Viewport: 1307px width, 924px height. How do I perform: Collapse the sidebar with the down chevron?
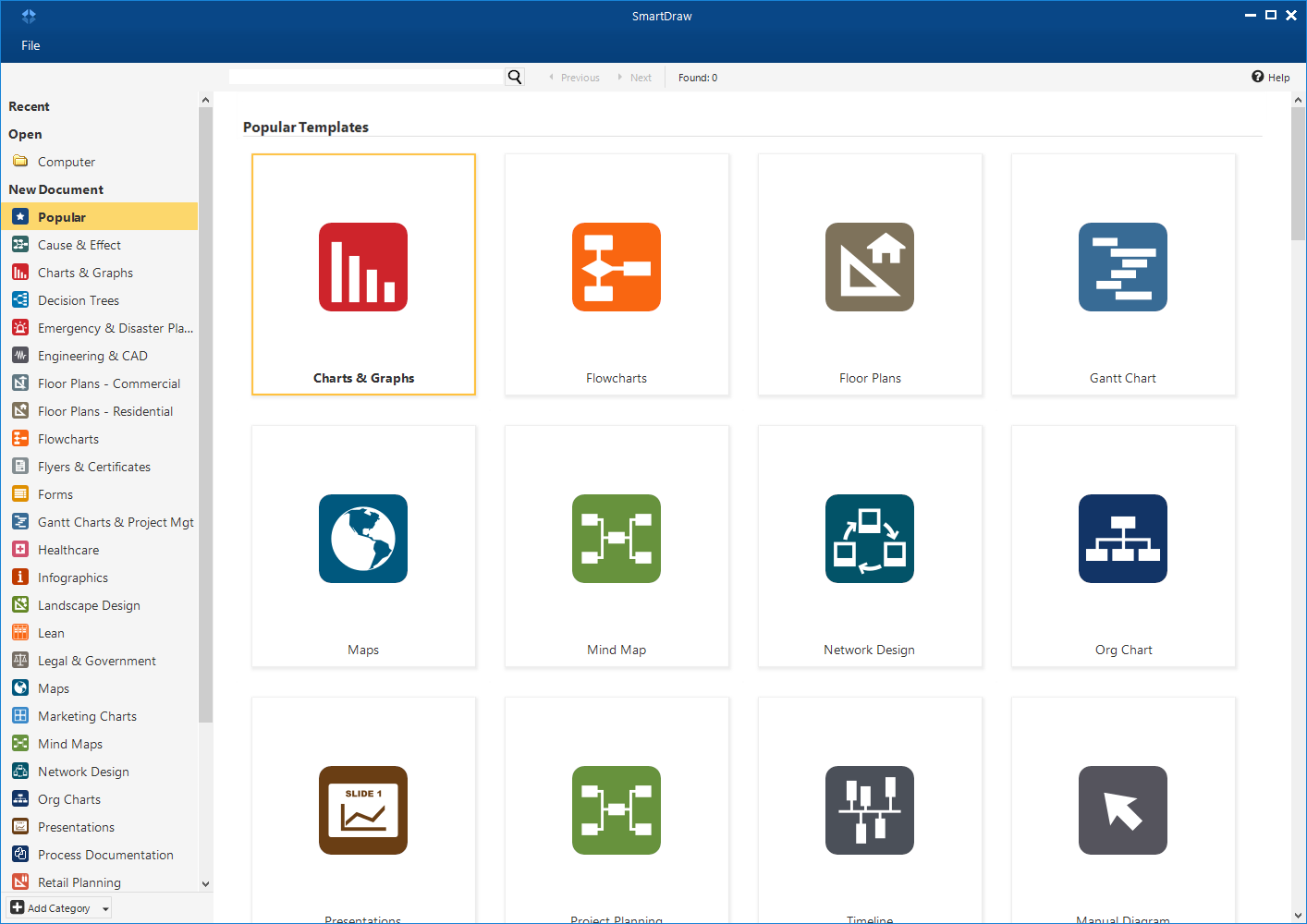(205, 883)
